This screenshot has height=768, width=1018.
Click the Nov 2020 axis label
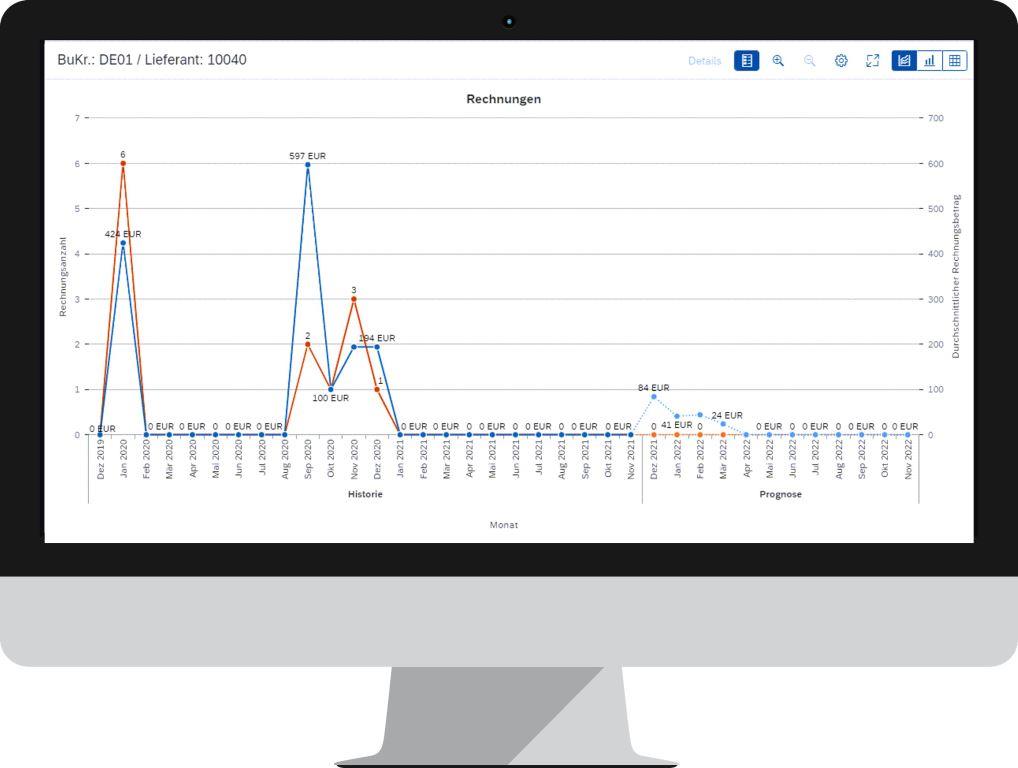(354, 460)
